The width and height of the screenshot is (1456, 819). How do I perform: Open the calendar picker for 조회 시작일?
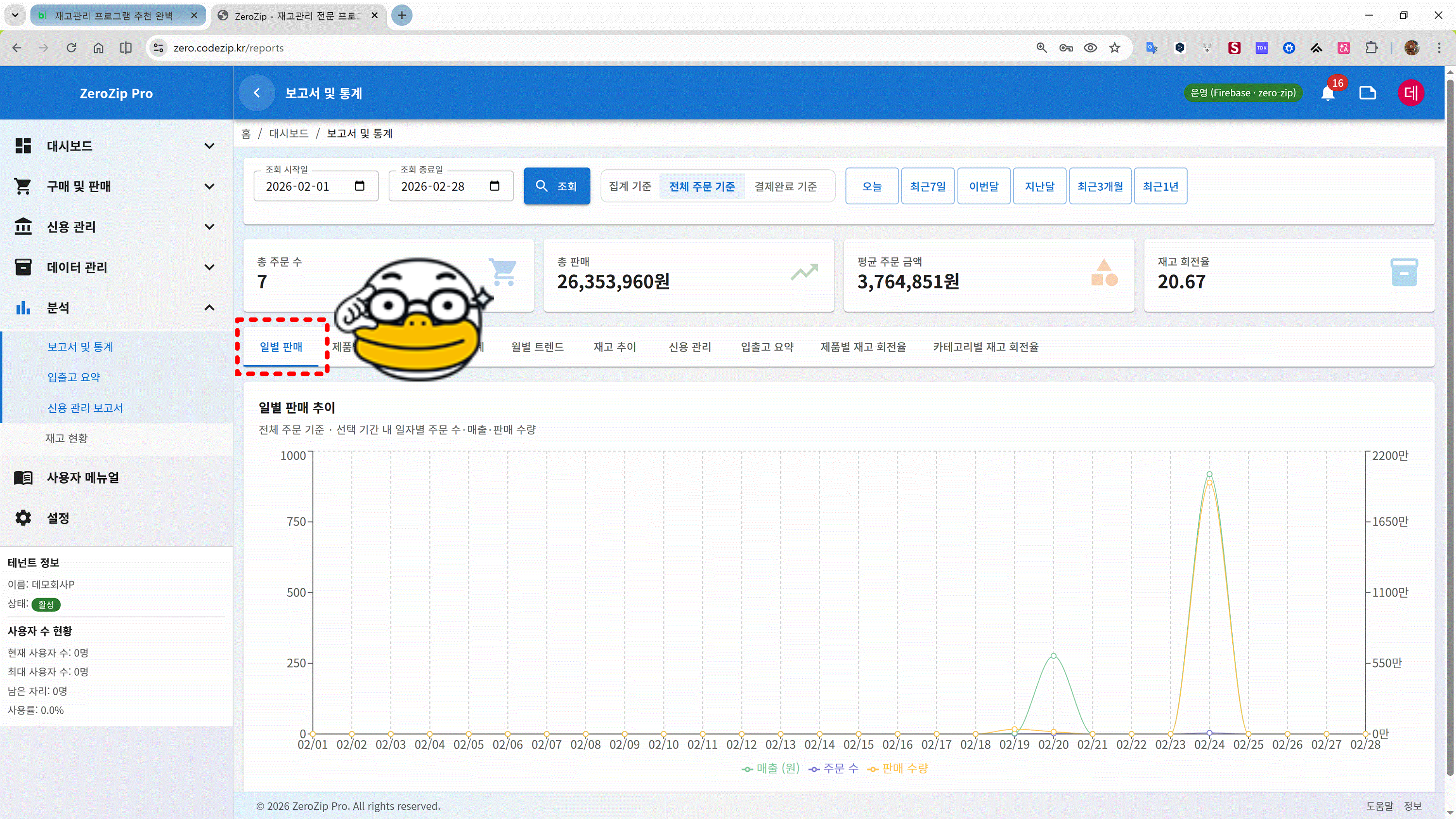[x=360, y=186]
